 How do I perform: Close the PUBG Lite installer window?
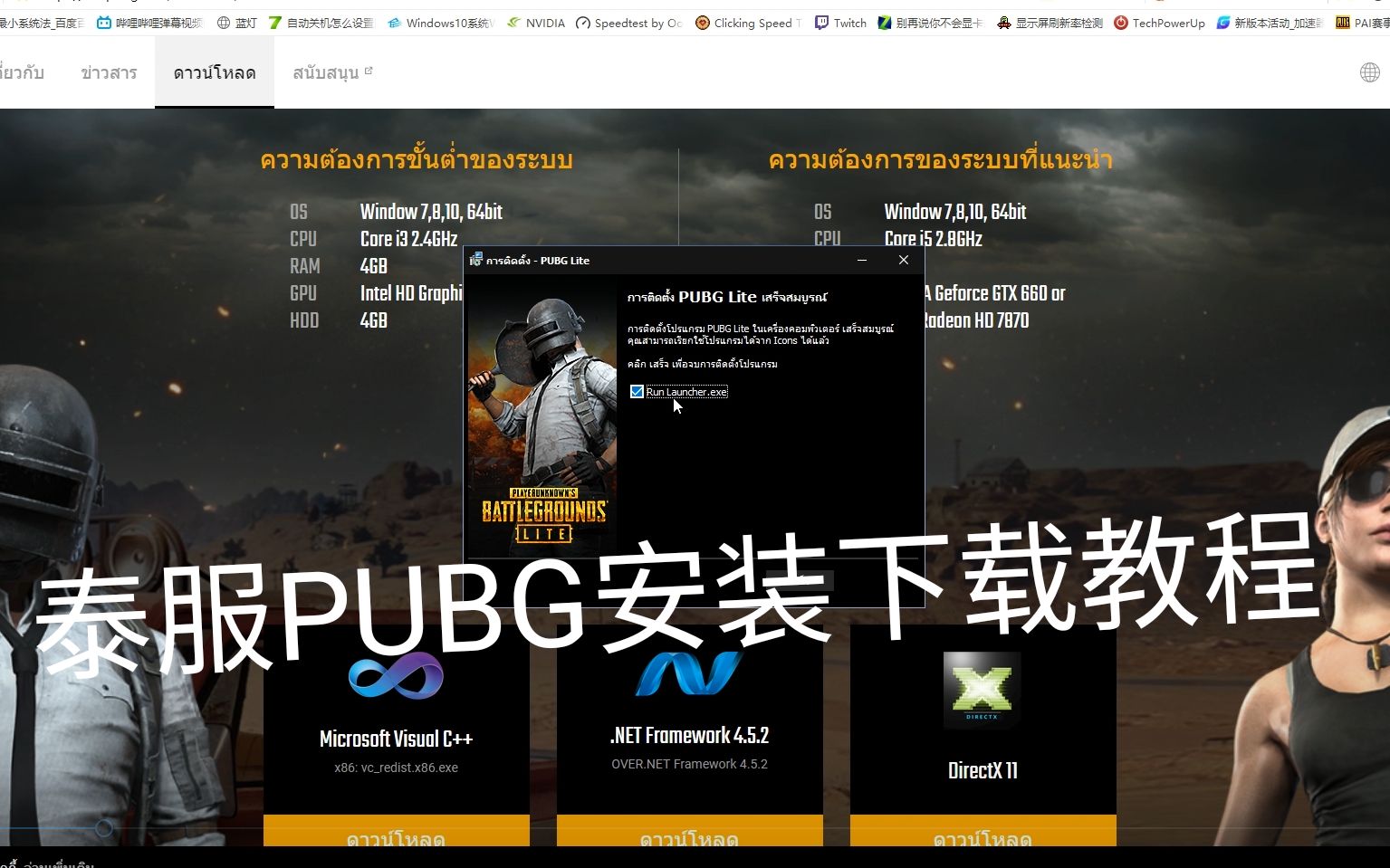point(904,260)
